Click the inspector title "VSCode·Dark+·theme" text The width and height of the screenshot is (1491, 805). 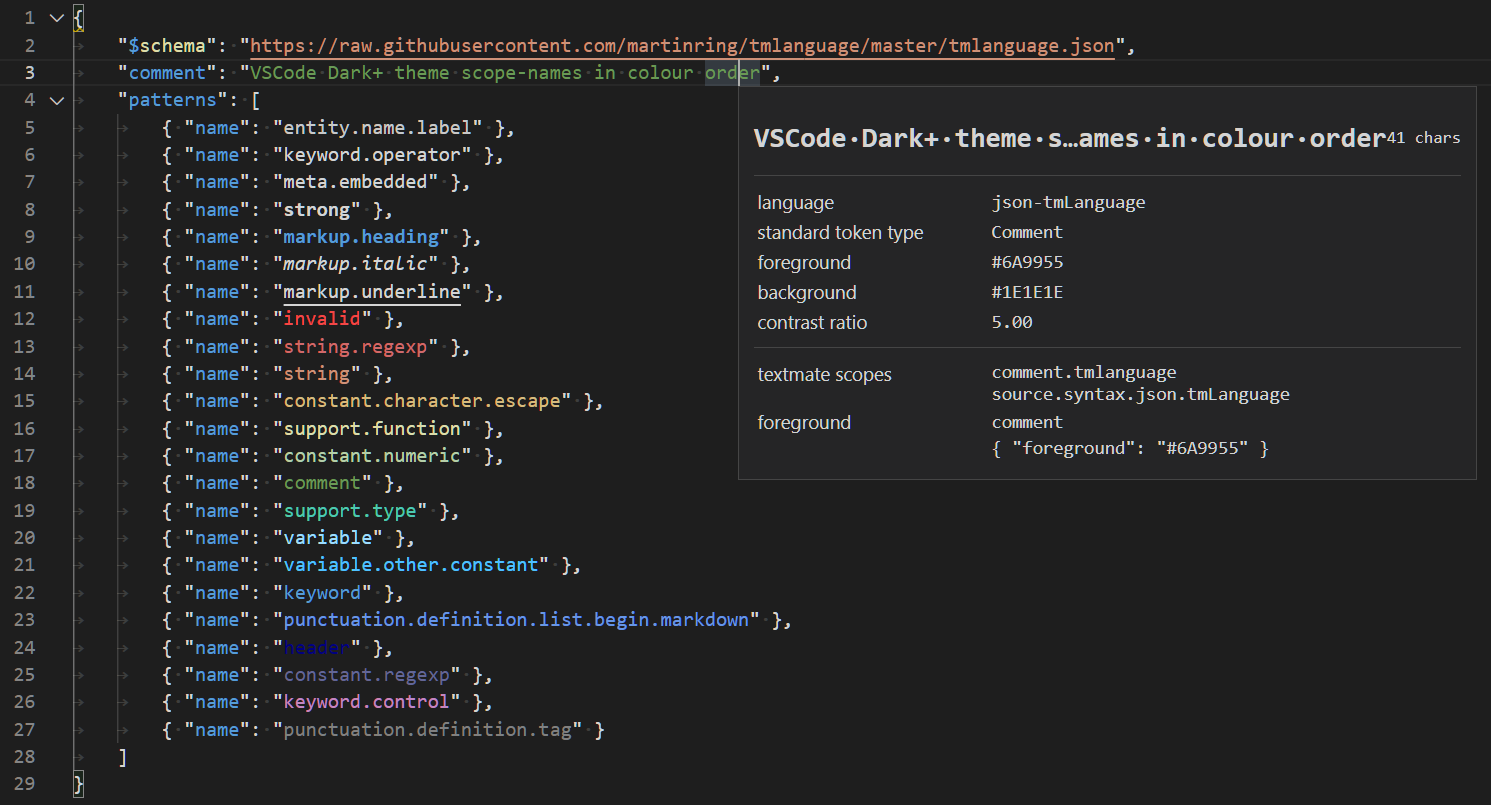(892, 139)
